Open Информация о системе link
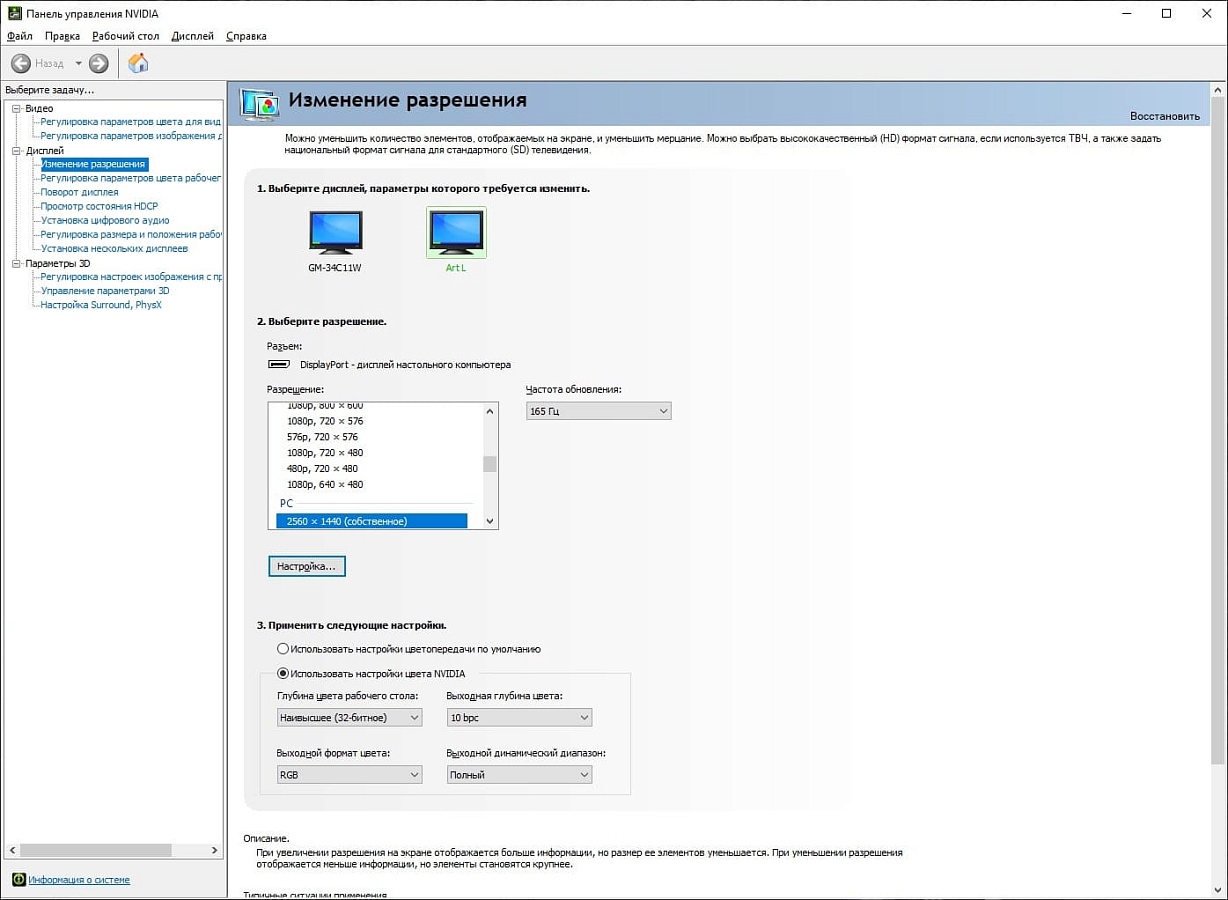Screen dimensions: 1228x900 coord(79,880)
